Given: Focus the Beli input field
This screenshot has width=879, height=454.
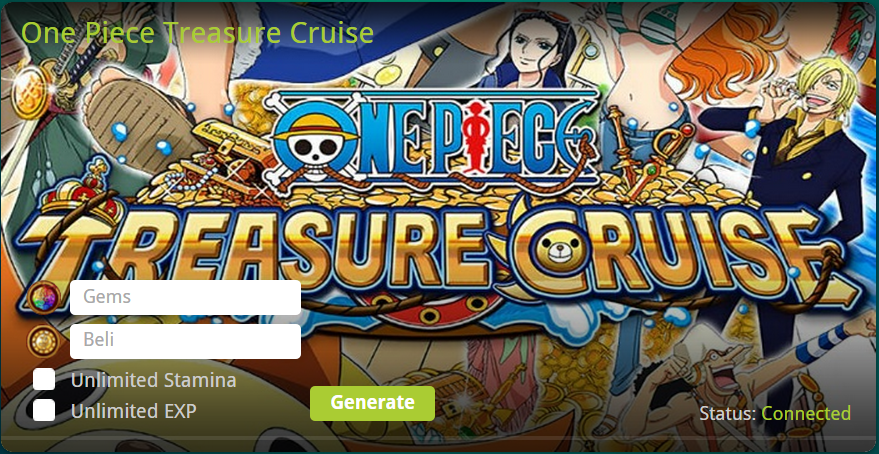Looking at the screenshot, I should coord(186,341).
